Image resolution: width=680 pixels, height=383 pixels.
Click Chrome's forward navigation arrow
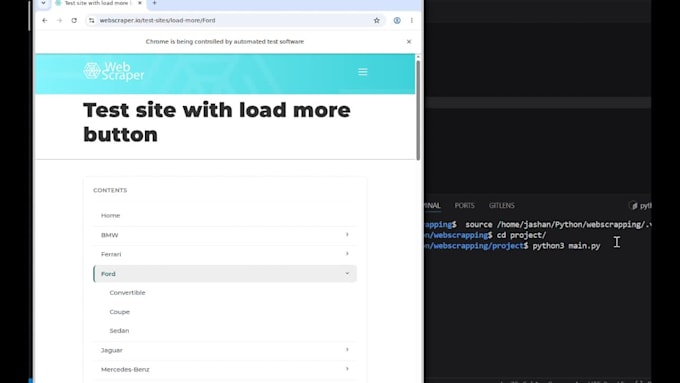pos(59,20)
